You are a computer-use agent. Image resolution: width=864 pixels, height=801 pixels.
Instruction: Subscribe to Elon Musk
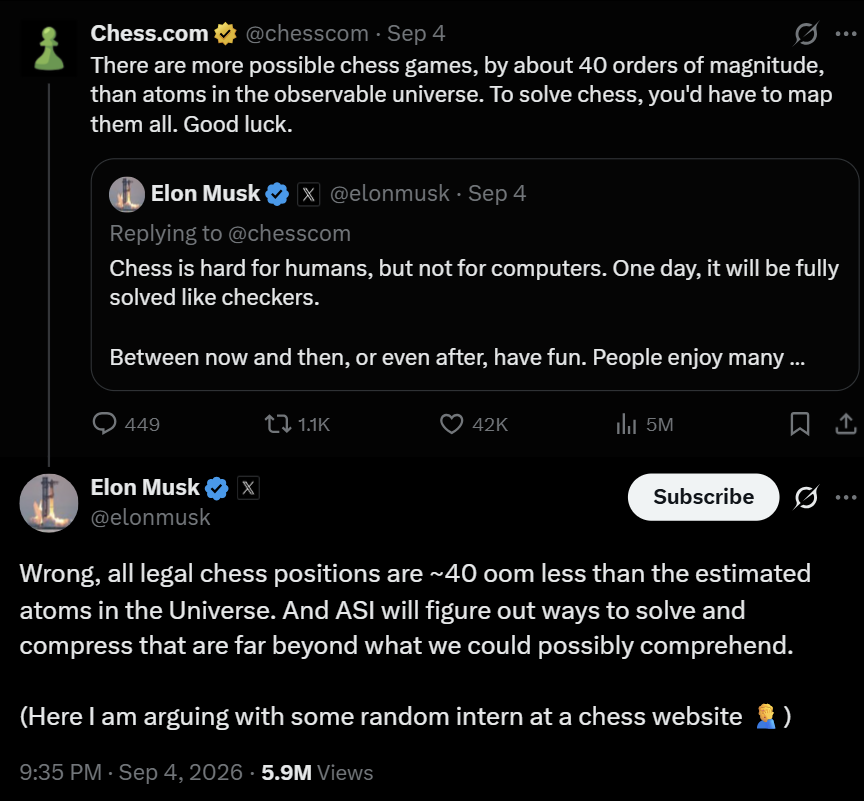(x=703, y=497)
